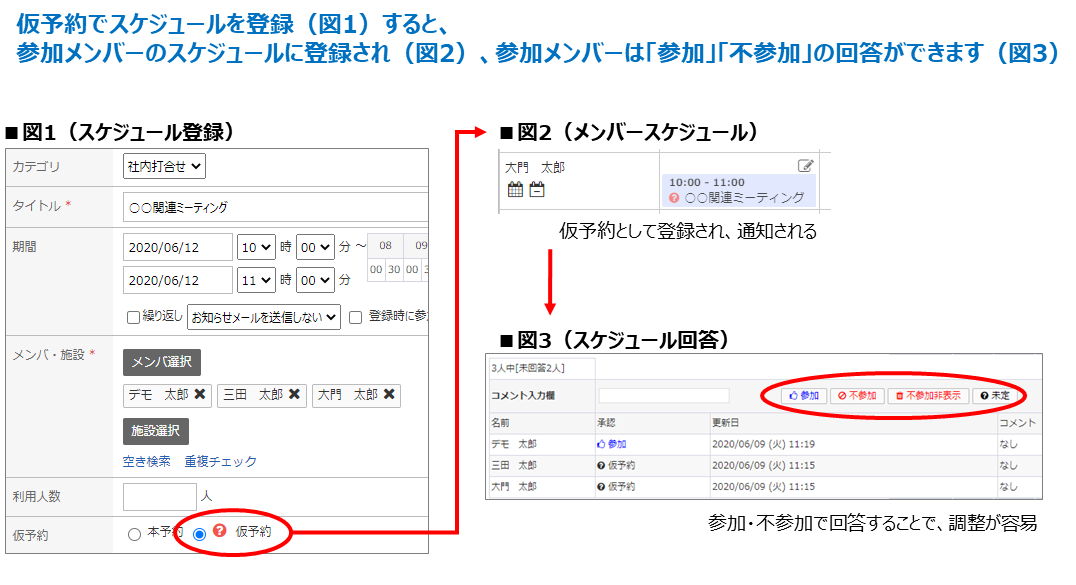
Task: Open the 10:00 - 11:00 ○○関連ミーティング schedule entry
Action: 738,190
